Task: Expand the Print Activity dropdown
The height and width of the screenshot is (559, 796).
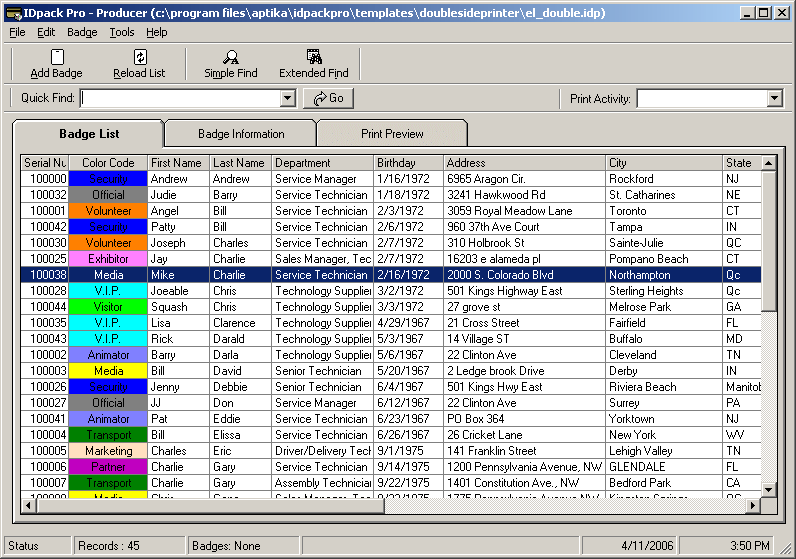Action: (774, 98)
